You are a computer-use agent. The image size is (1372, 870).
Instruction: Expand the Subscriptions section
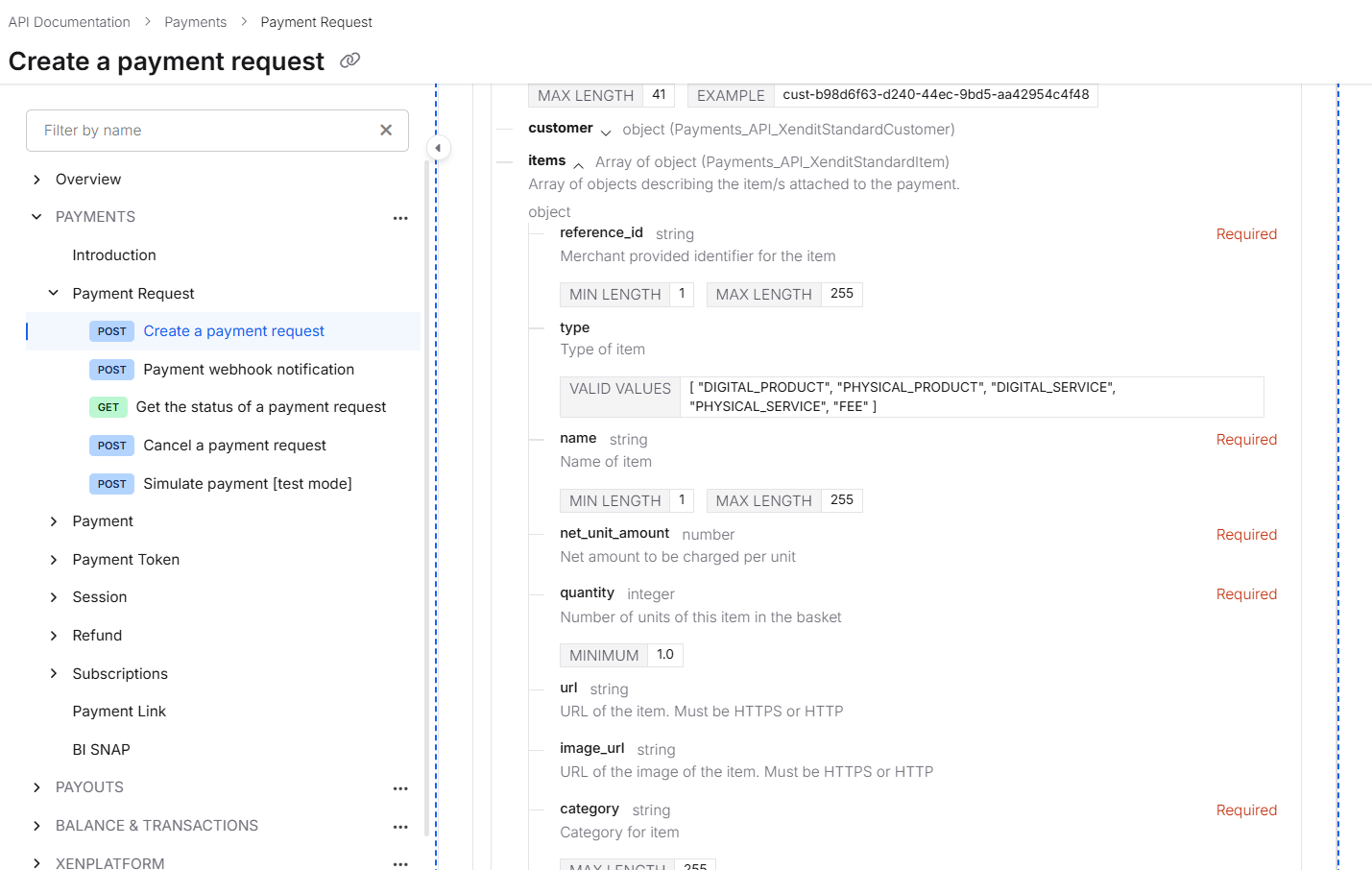54,674
